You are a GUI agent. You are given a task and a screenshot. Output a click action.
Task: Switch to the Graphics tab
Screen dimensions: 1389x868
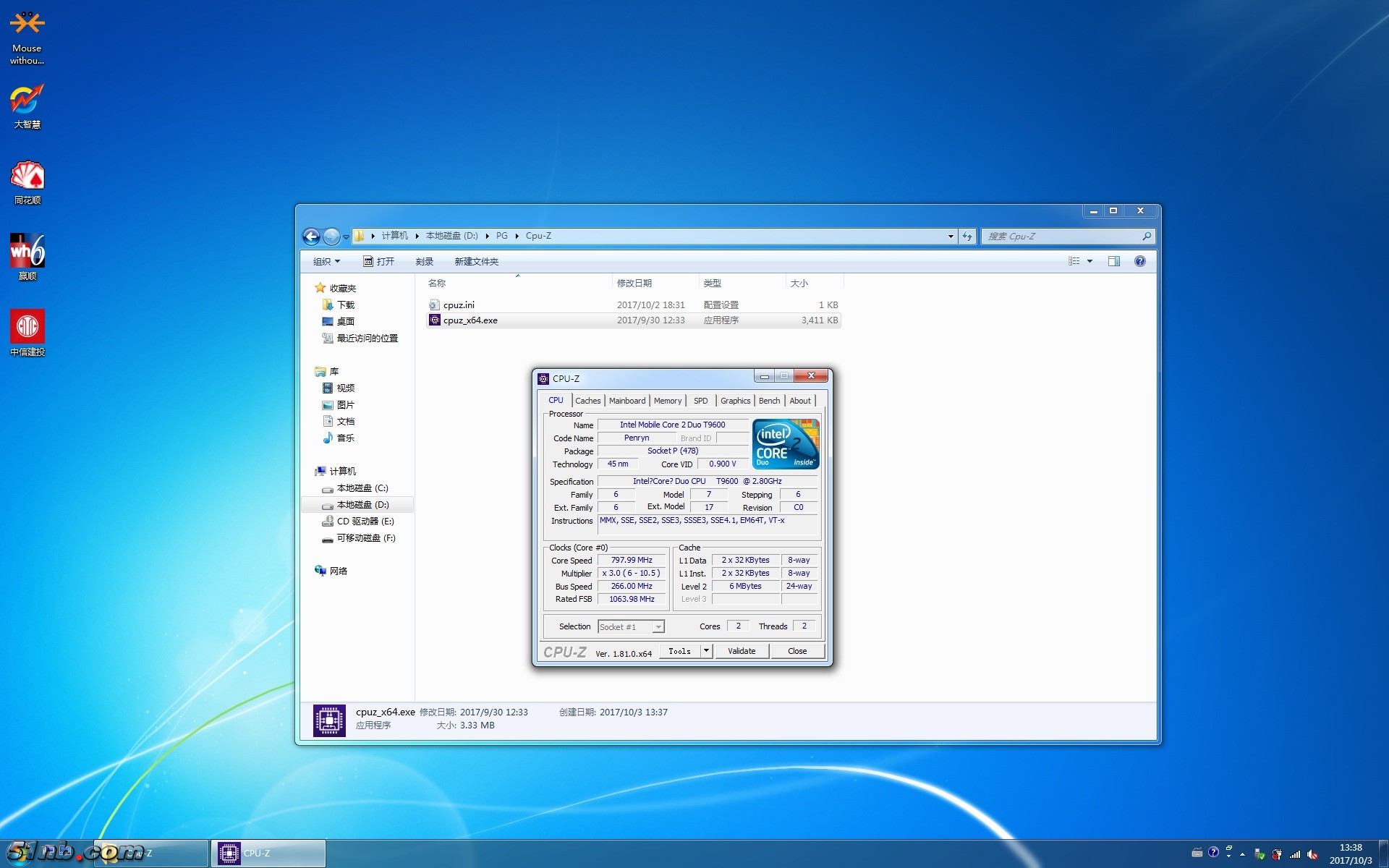coord(735,401)
